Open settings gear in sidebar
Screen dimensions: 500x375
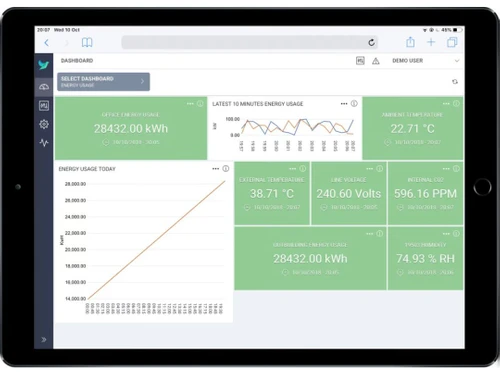(44, 124)
